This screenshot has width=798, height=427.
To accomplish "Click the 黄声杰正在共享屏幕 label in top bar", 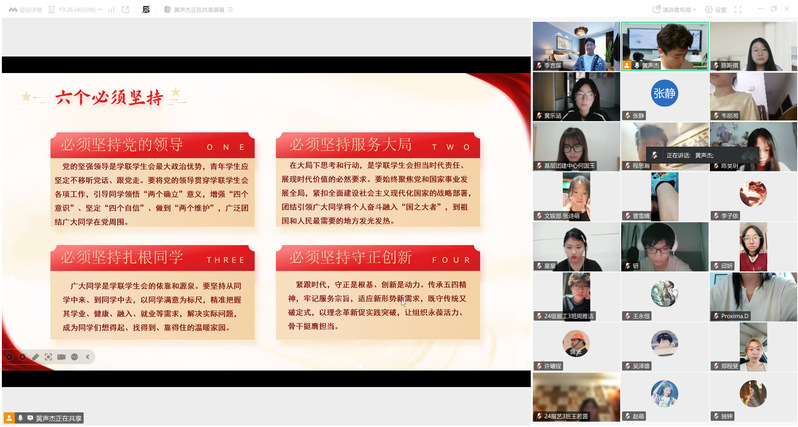I will click(x=185, y=9).
